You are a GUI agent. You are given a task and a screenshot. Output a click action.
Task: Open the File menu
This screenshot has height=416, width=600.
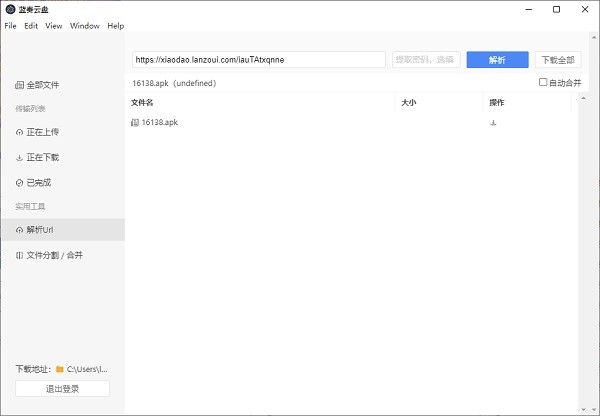(10, 26)
